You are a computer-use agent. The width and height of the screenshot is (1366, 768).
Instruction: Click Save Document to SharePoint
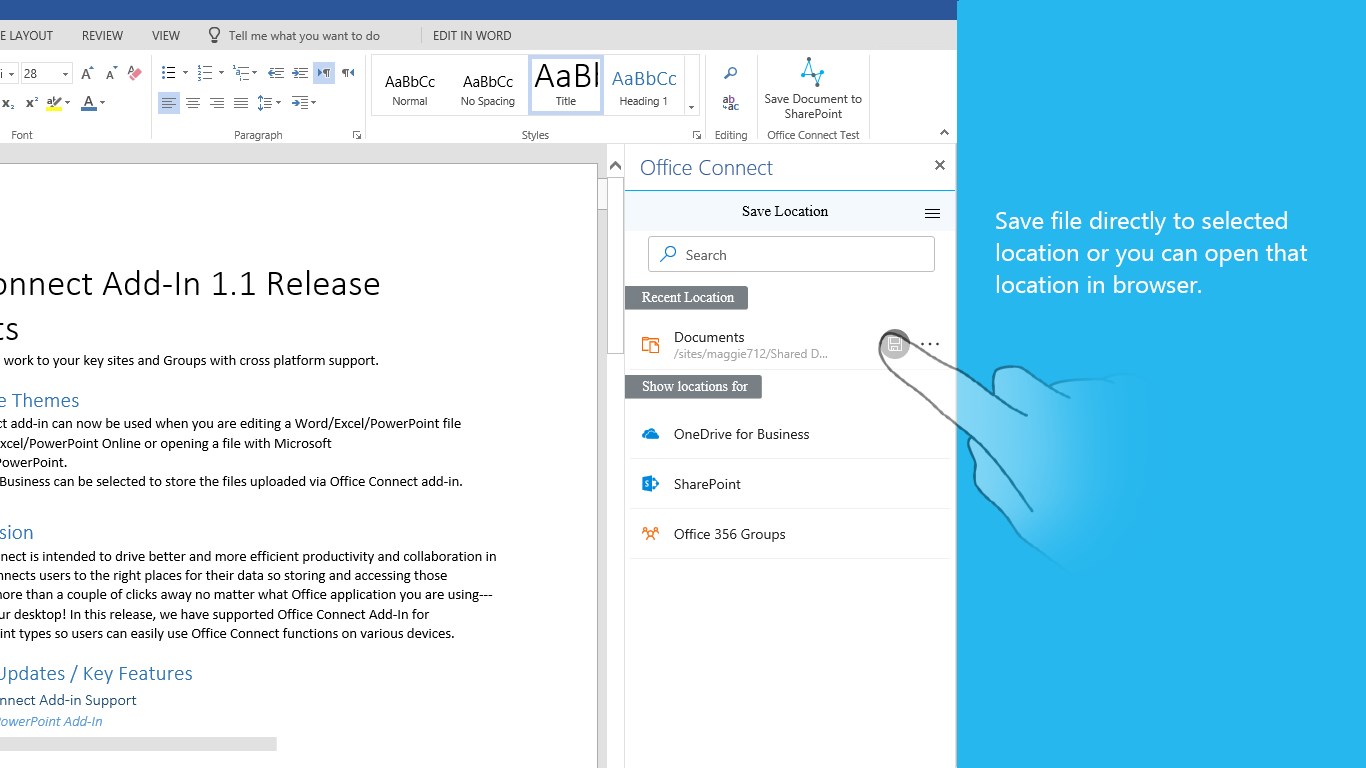813,88
